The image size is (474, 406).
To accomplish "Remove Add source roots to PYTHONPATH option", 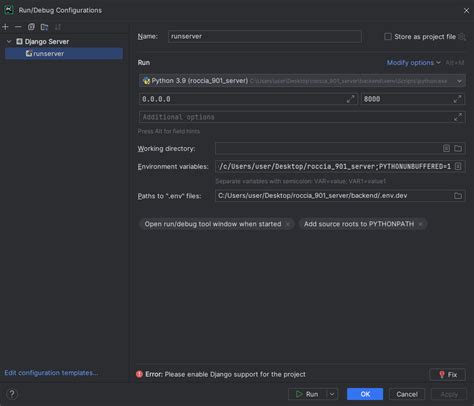I will point(421,224).
